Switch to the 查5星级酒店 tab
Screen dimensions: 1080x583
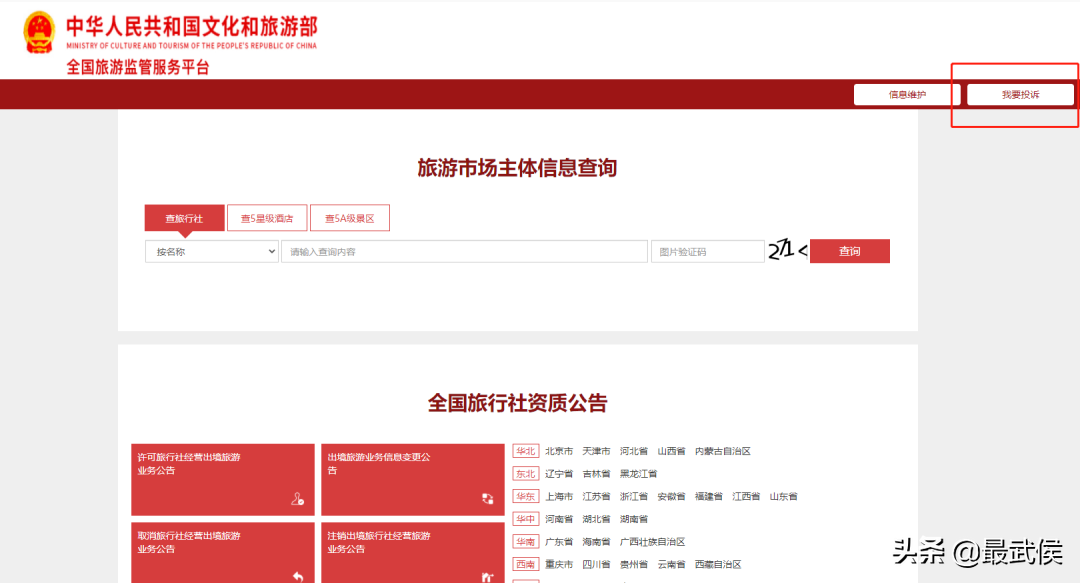point(267,218)
